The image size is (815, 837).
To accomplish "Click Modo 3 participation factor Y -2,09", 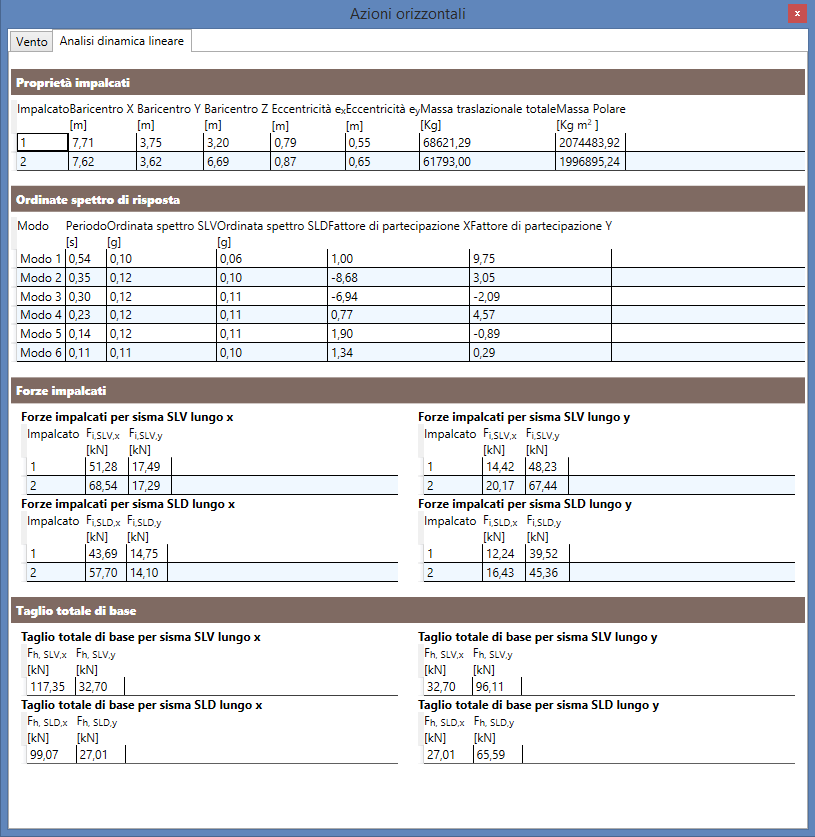I will [540, 297].
